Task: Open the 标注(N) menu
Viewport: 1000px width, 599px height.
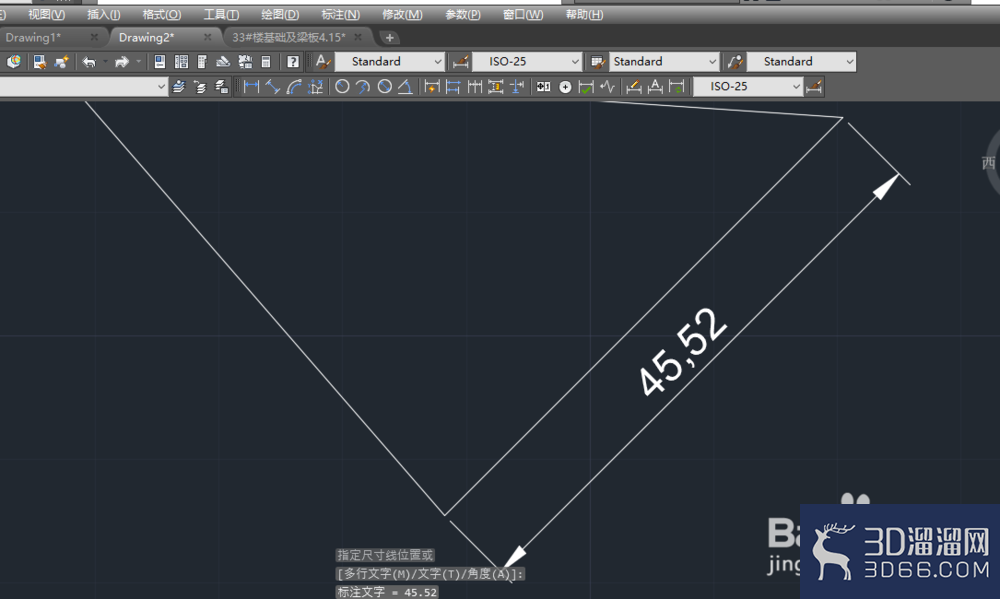Action: coord(341,15)
